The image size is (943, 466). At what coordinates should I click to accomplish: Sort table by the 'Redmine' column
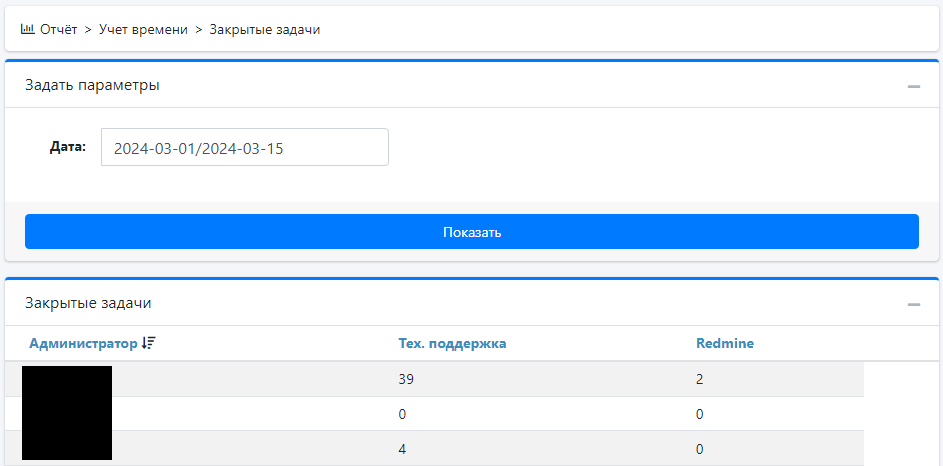(x=724, y=343)
